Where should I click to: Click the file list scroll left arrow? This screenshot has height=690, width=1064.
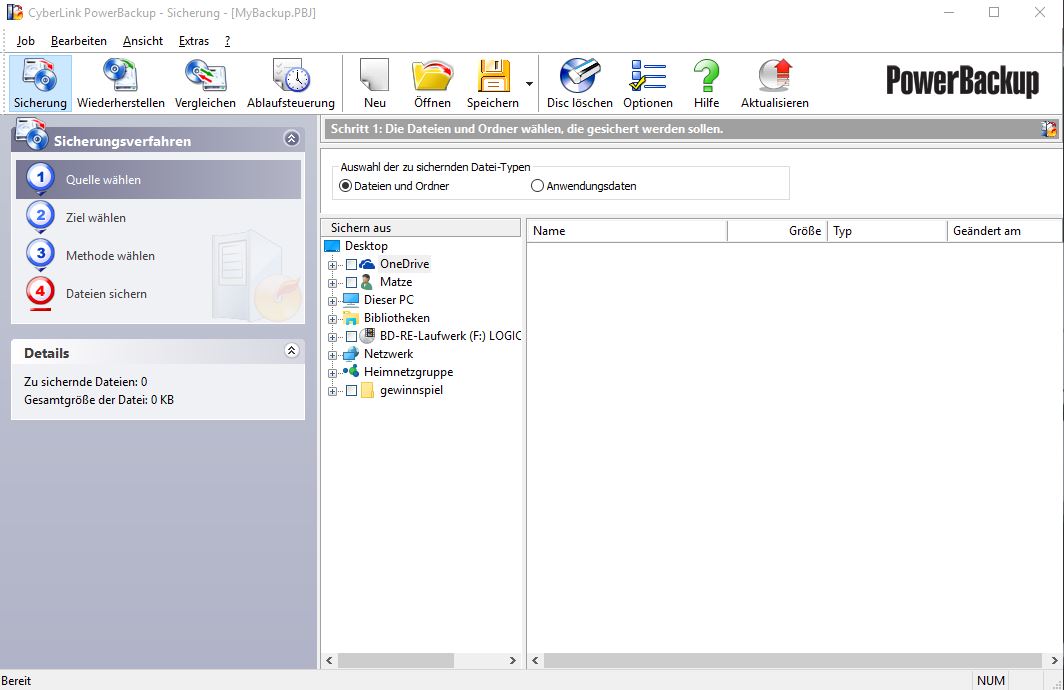(x=535, y=660)
